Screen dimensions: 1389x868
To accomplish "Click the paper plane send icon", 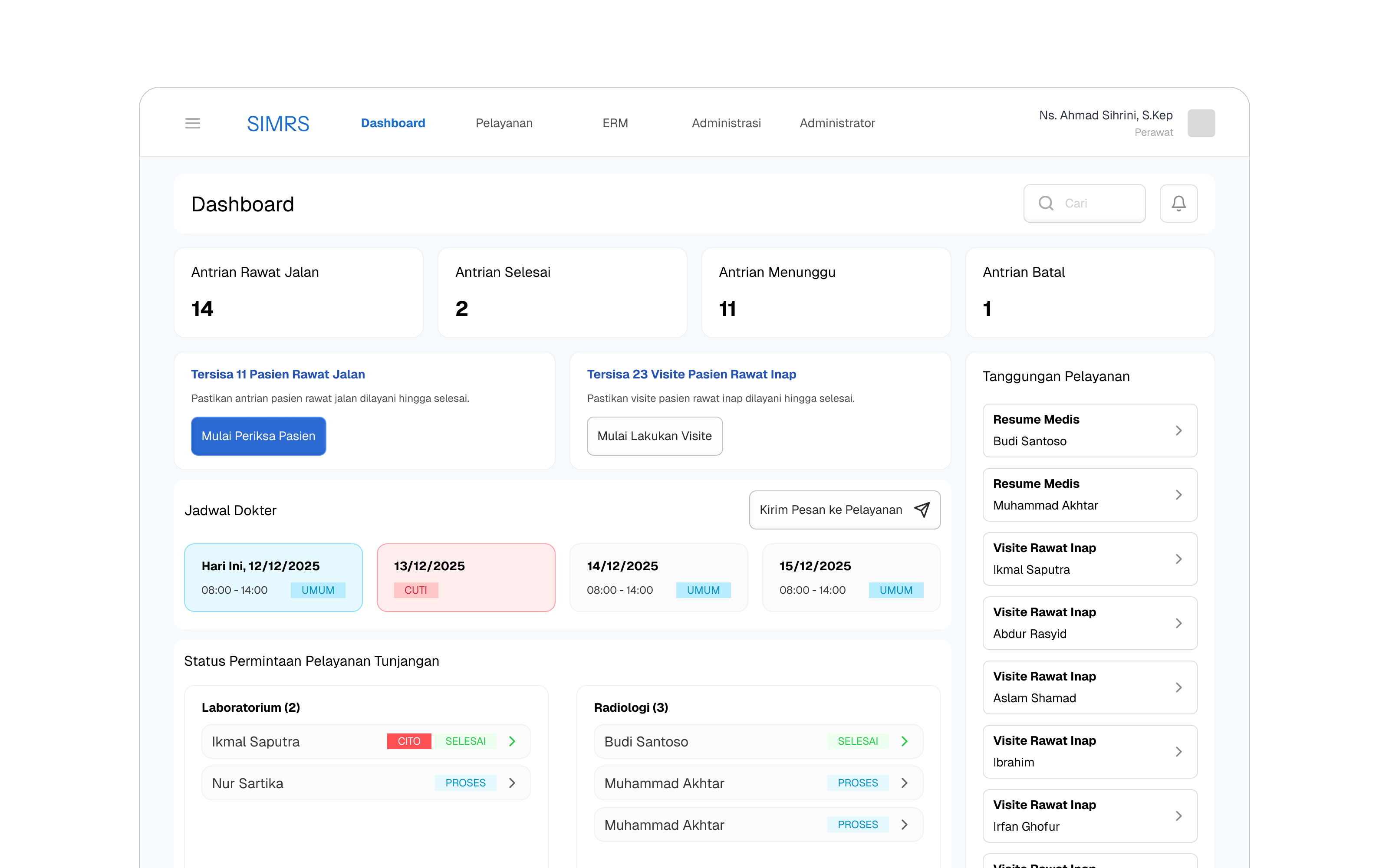I will pyautogui.click(x=921, y=509).
